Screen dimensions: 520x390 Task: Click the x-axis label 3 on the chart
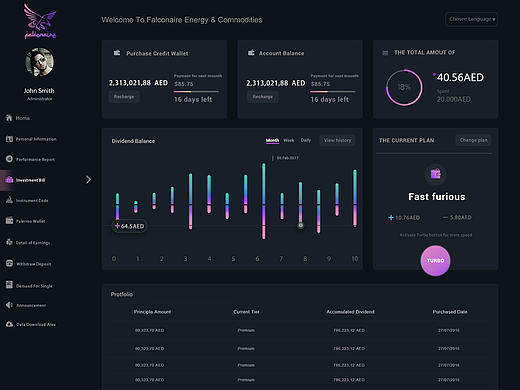(x=186, y=259)
